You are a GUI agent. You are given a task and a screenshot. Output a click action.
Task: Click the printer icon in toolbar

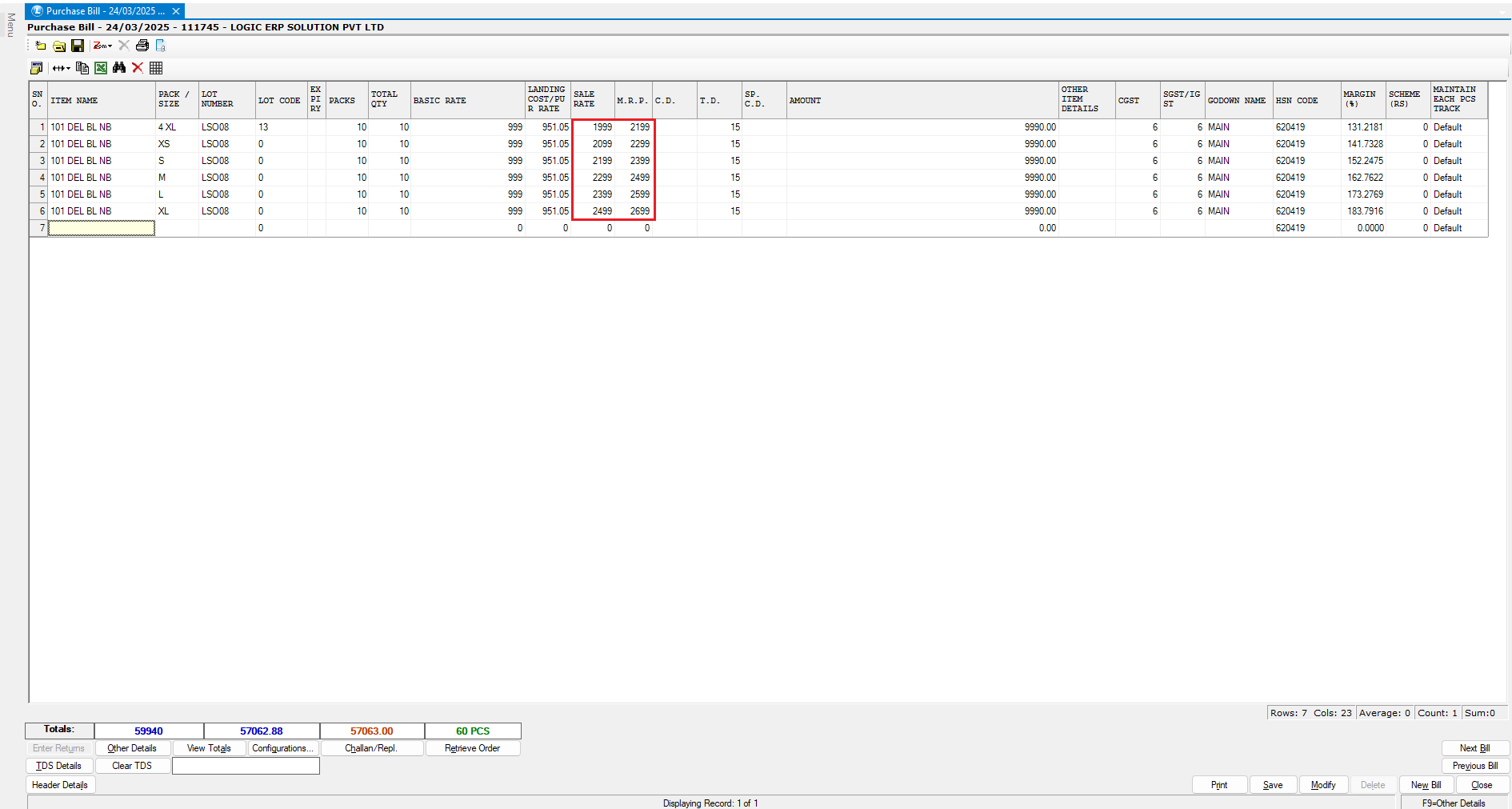[x=142, y=46]
